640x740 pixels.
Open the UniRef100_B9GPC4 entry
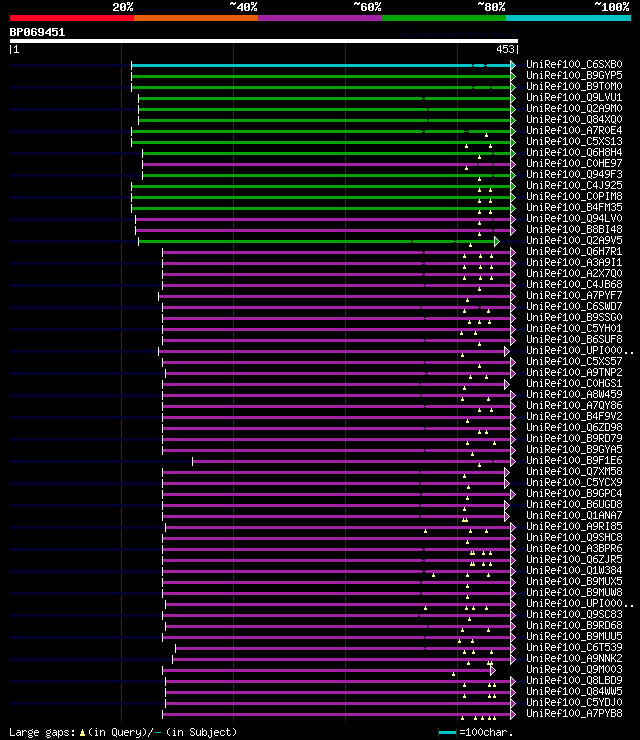click(x=574, y=494)
